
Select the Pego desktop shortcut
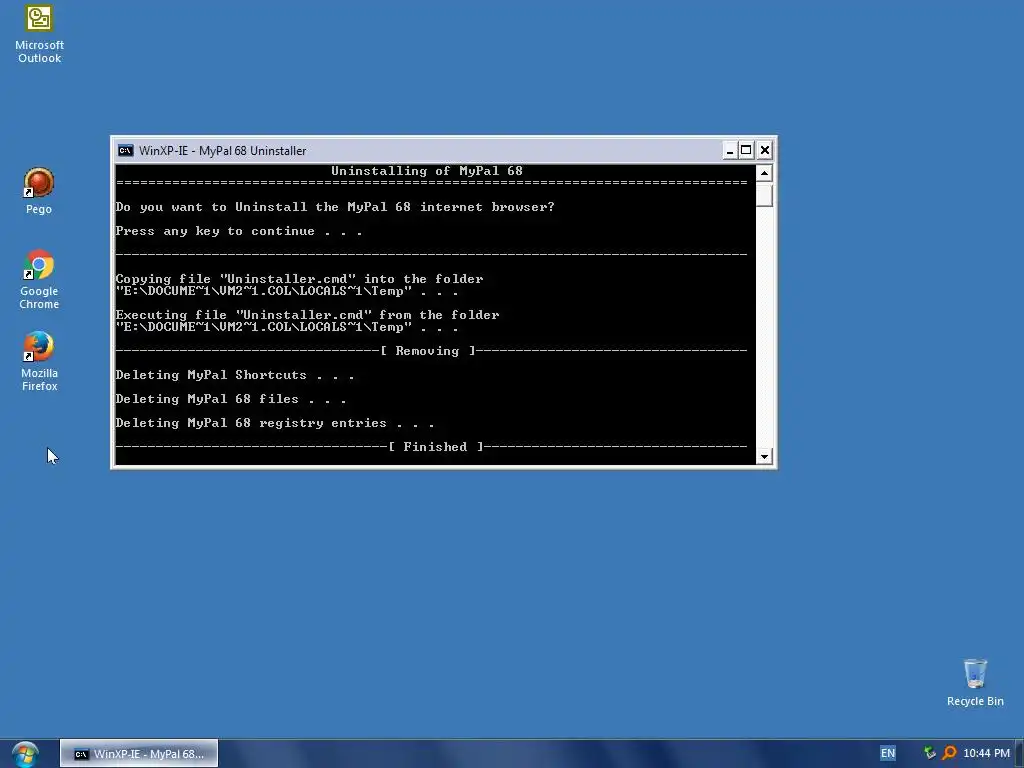click(x=39, y=191)
